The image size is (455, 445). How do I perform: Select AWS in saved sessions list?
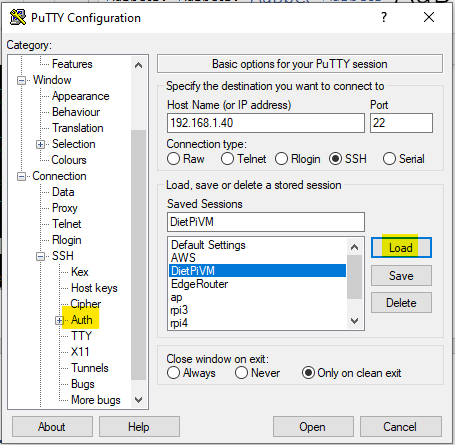[x=257, y=258]
